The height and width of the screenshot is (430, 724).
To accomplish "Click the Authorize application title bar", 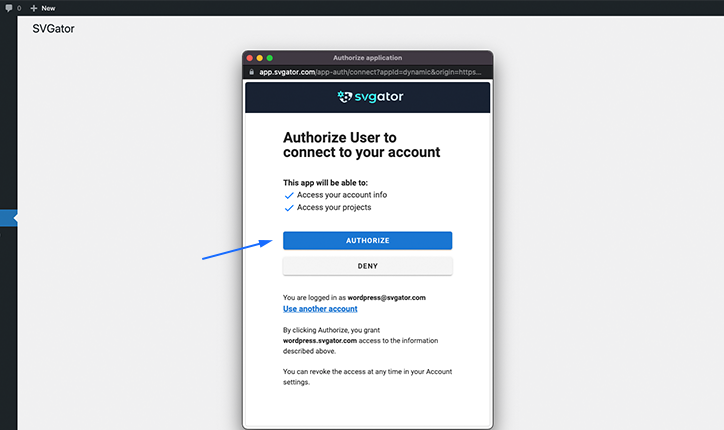I will click(x=368, y=58).
